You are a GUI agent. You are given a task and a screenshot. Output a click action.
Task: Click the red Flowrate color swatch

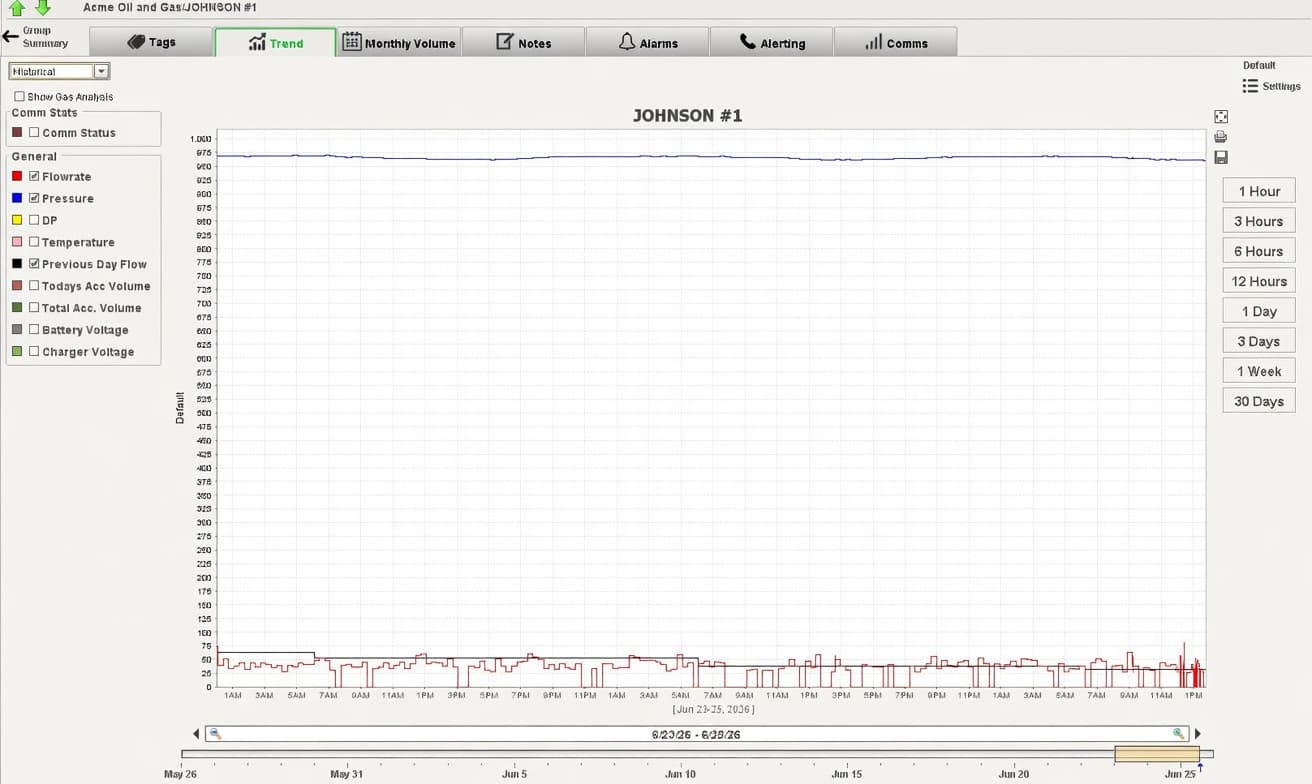[x=17, y=176]
